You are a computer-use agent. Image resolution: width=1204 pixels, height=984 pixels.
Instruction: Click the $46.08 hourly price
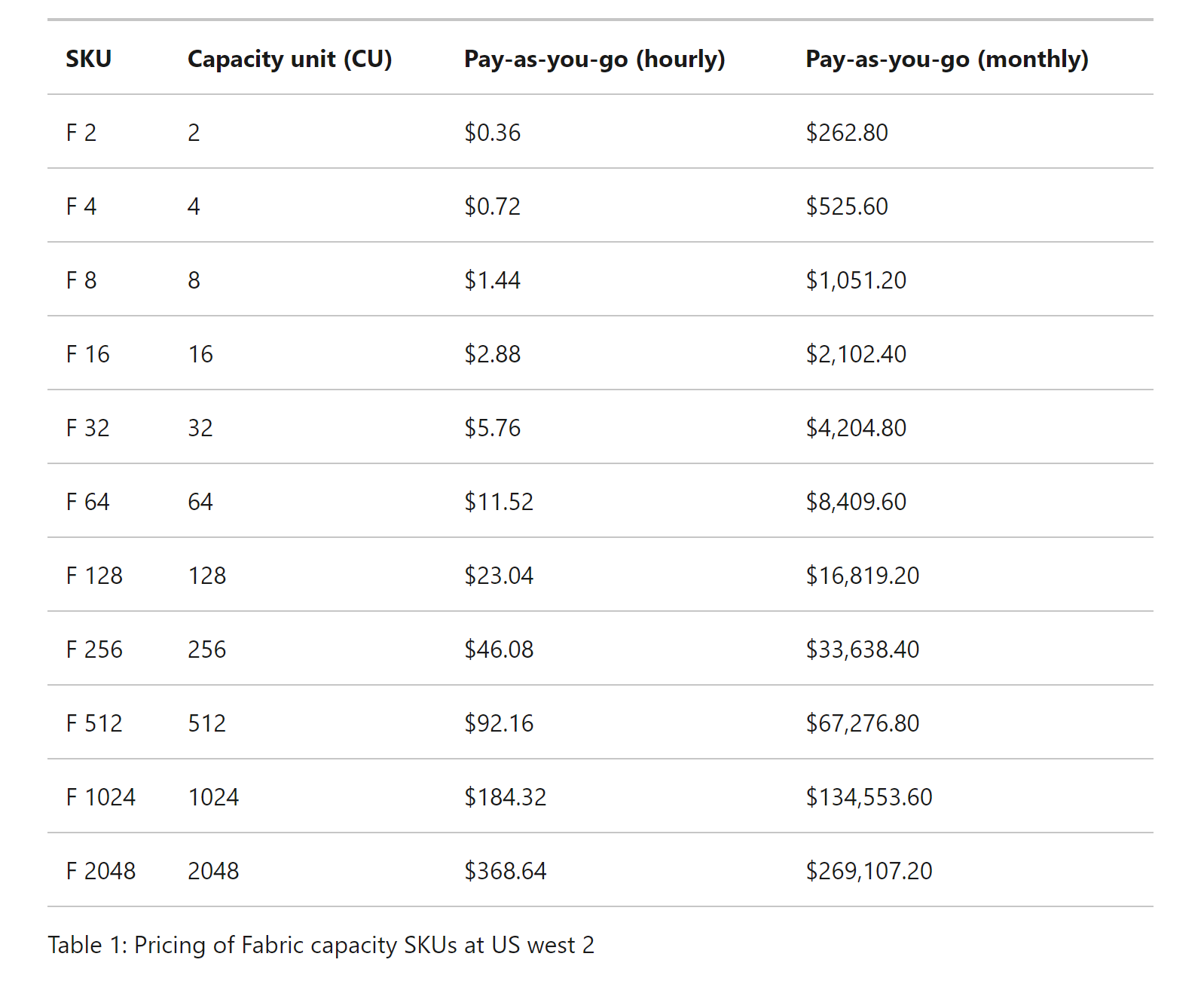(x=498, y=649)
